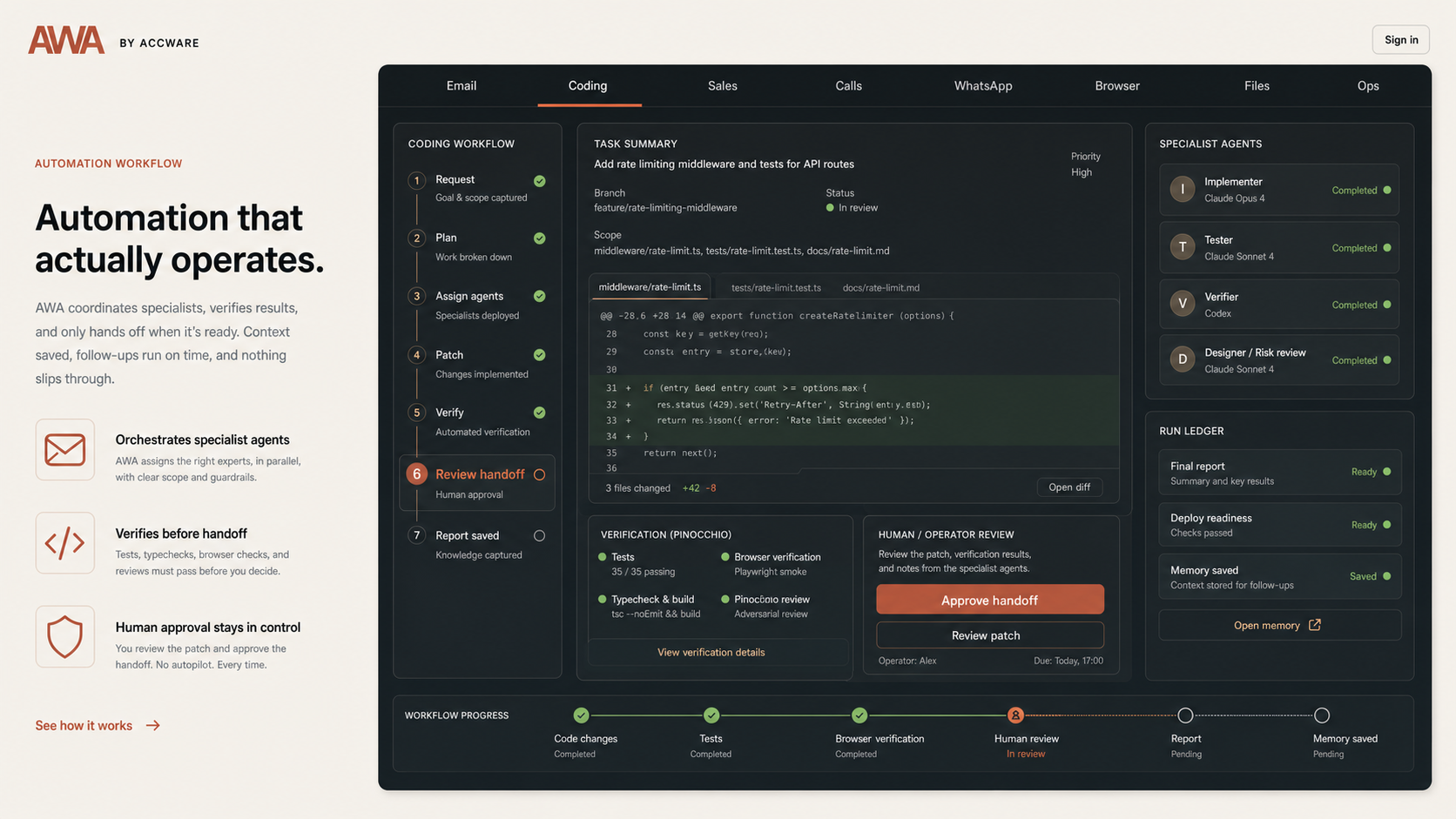Open the Deploy readiness ledger row
This screenshot has height=819, width=1456.
[x=1279, y=525]
